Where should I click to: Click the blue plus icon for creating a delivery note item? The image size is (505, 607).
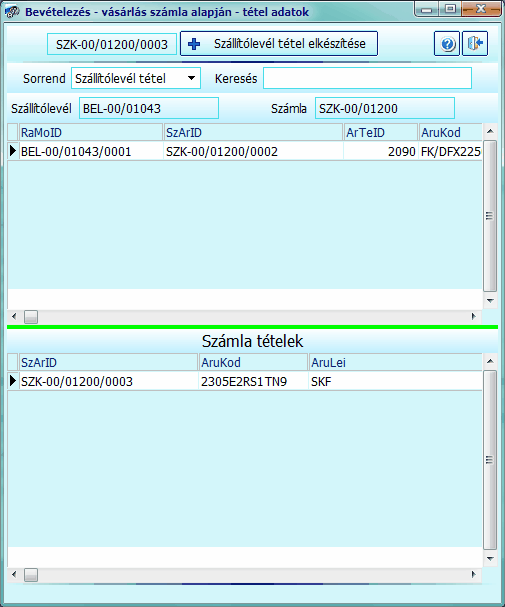click(x=194, y=44)
